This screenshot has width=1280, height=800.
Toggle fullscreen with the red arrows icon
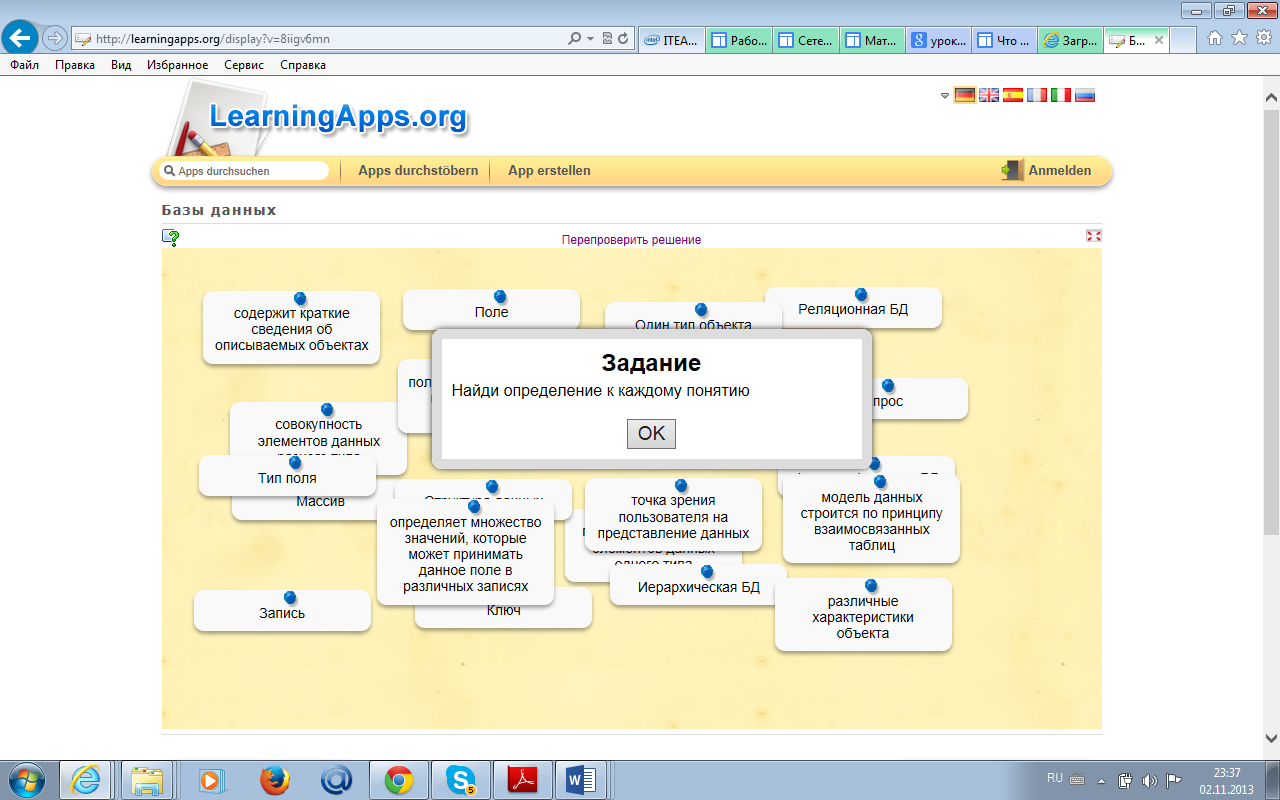point(1093,235)
